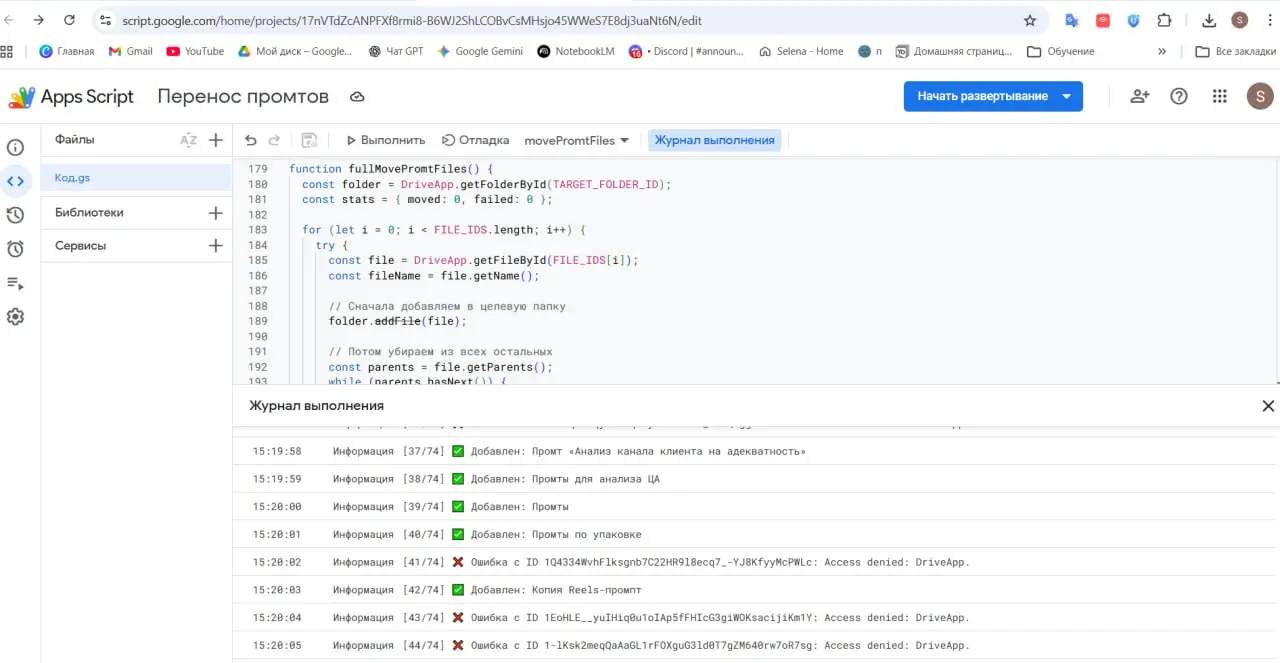Image resolution: width=1280 pixels, height=663 pixels.
Task: Select error log entry 44/74
Action: [756, 645]
